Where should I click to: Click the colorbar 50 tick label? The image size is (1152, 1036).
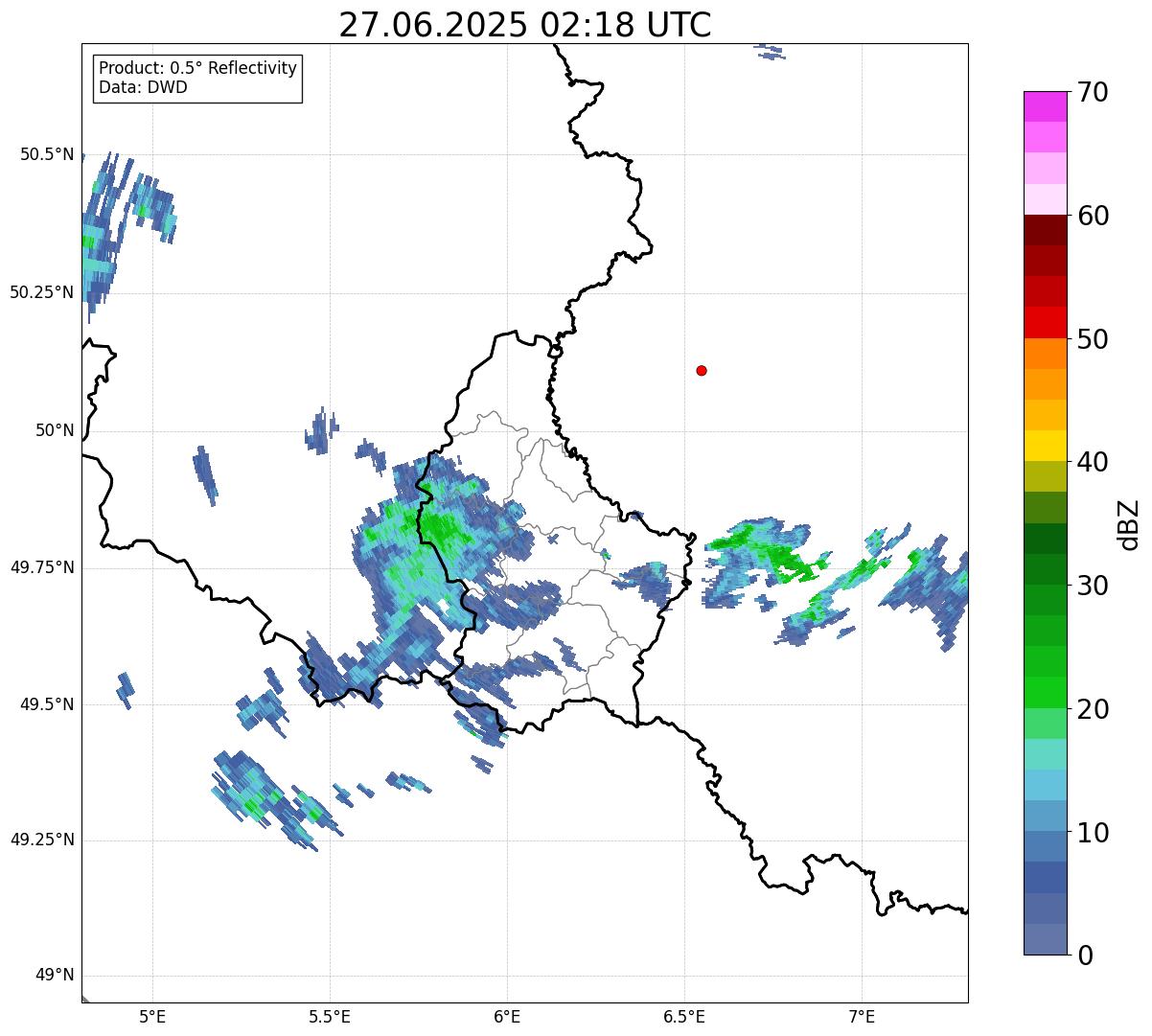[1093, 339]
